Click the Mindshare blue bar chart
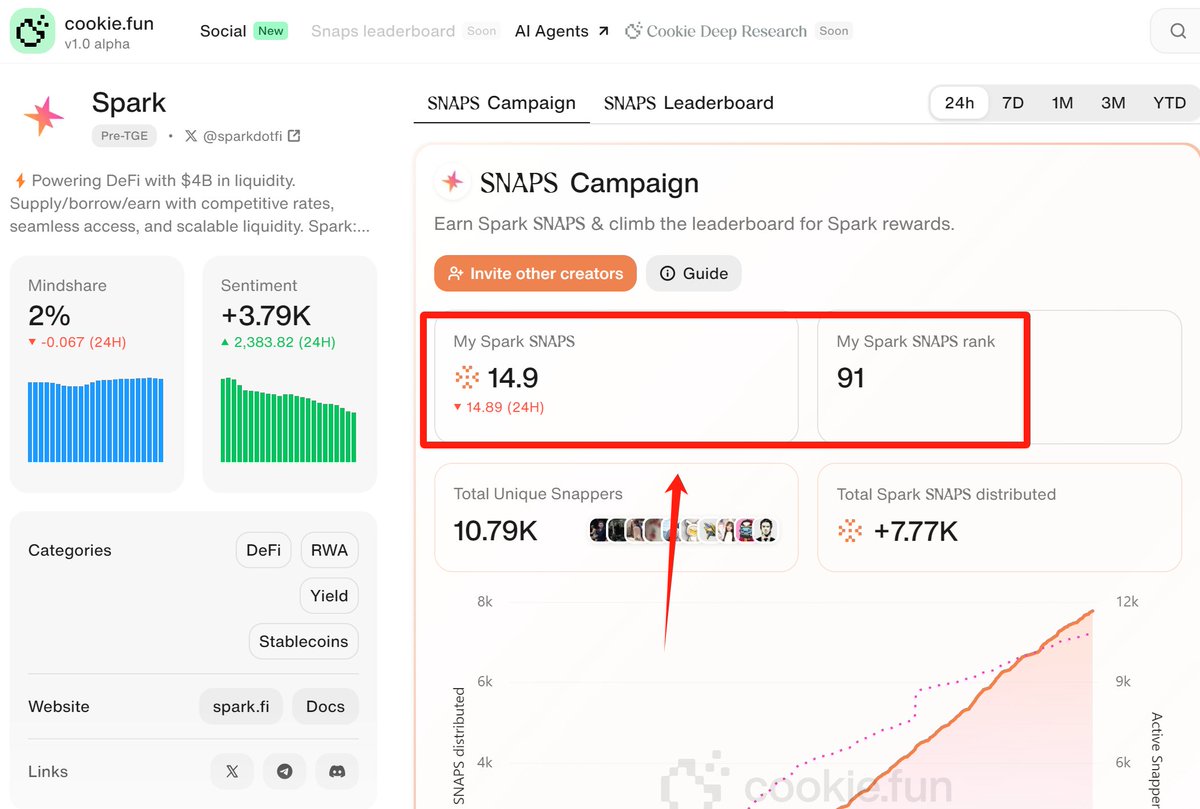The image size is (1200, 809). click(96, 420)
